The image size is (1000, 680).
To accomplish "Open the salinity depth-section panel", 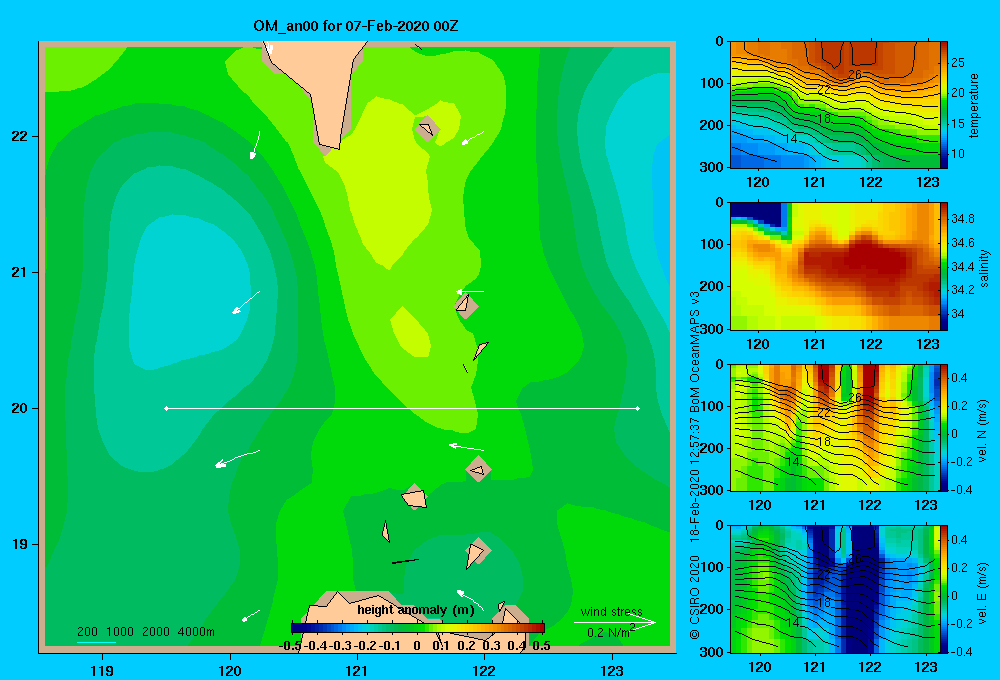I will pyautogui.click(x=835, y=267).
